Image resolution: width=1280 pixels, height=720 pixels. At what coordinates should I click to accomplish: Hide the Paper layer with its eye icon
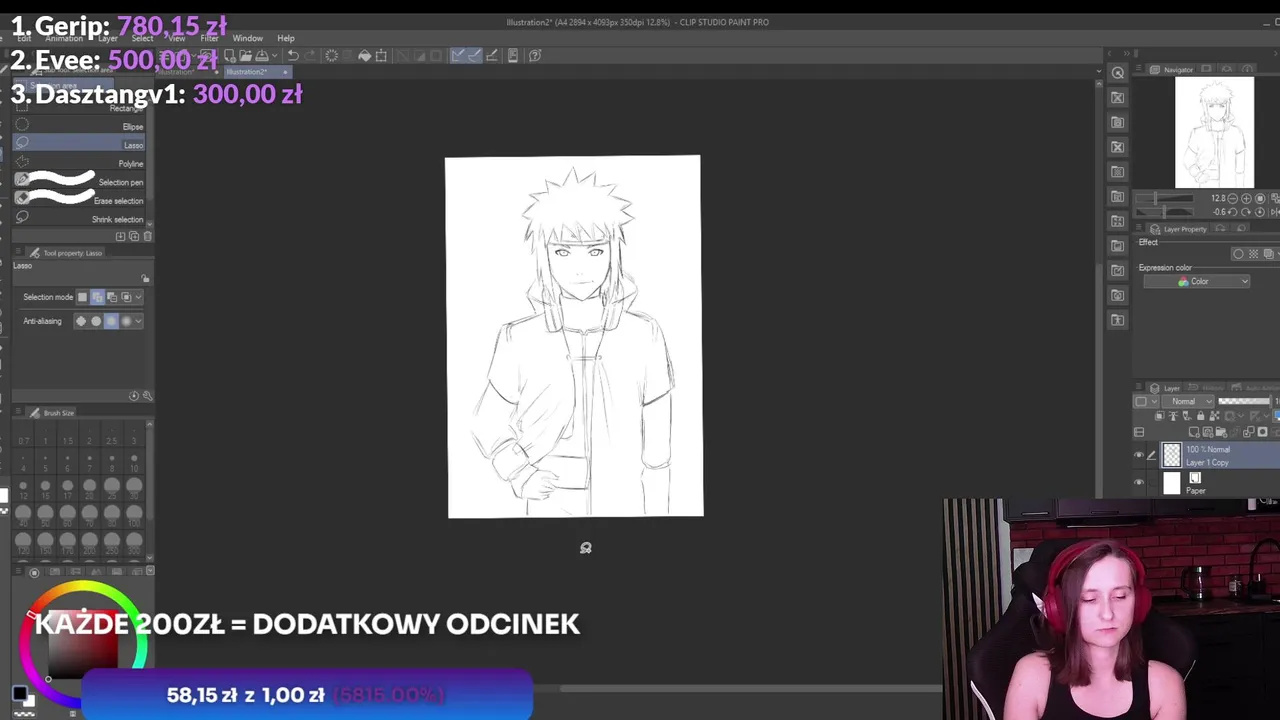(x=1139, y=482)
